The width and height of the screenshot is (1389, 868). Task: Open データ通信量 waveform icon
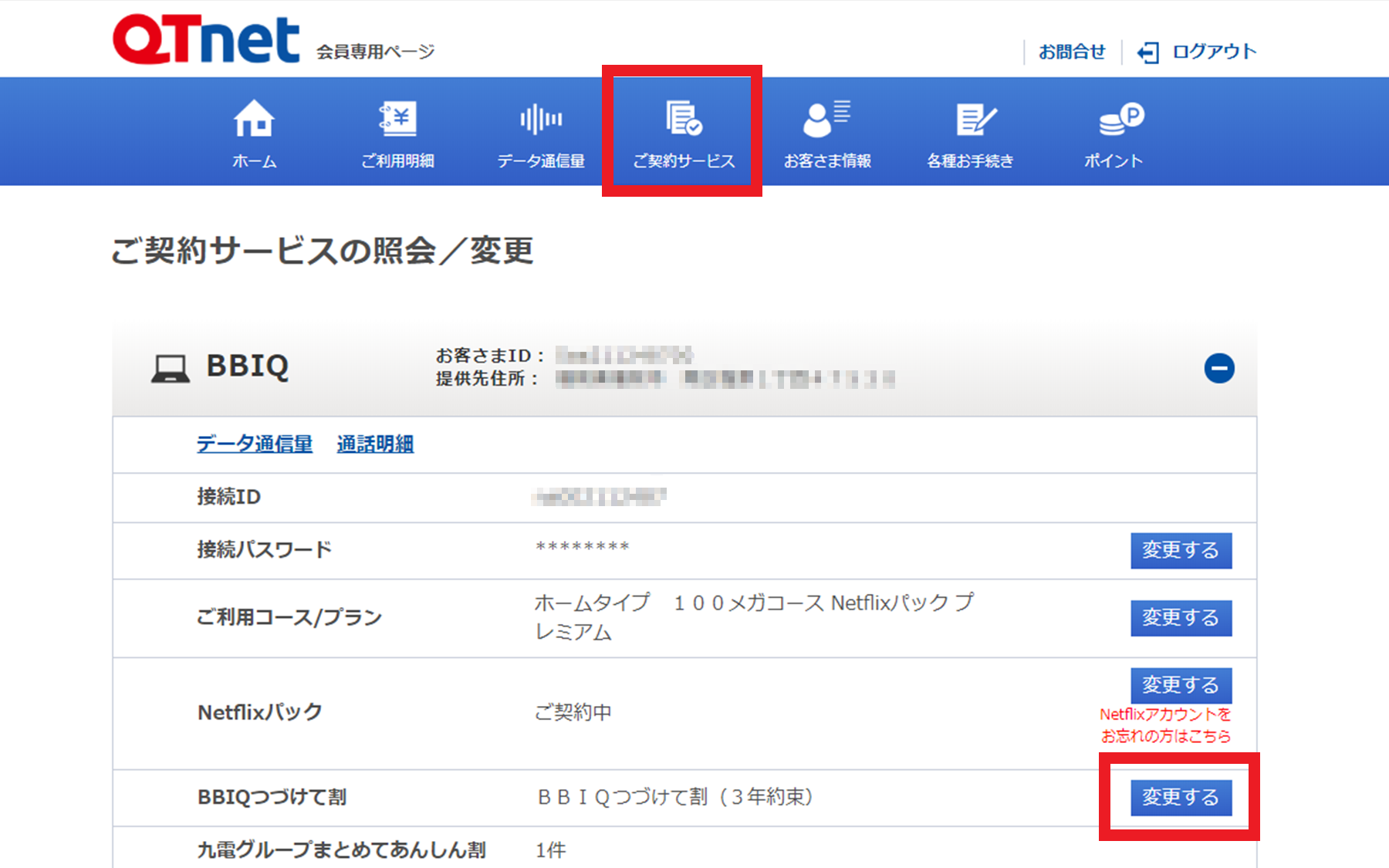tap(541, 119)
